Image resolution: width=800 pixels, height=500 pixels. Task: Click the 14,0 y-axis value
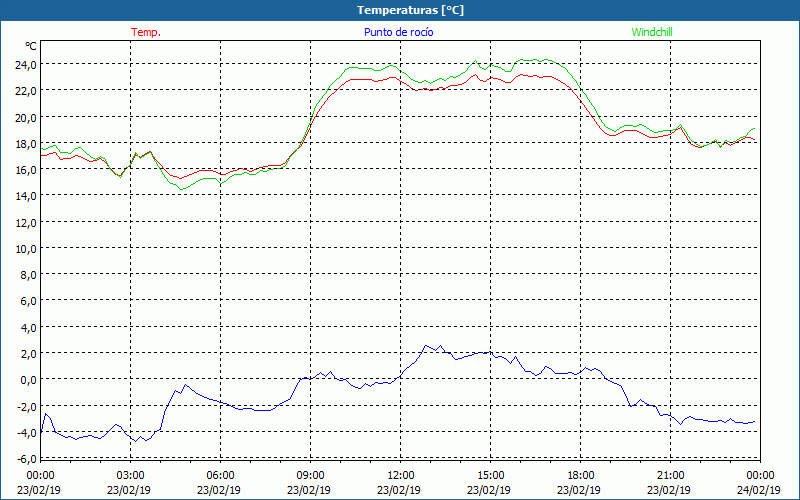coord(27,196)
